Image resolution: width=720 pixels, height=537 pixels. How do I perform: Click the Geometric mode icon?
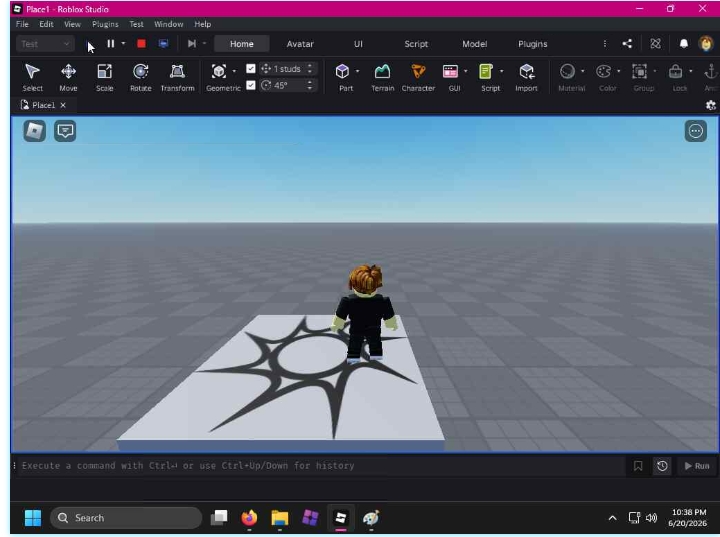pos(219,71)
